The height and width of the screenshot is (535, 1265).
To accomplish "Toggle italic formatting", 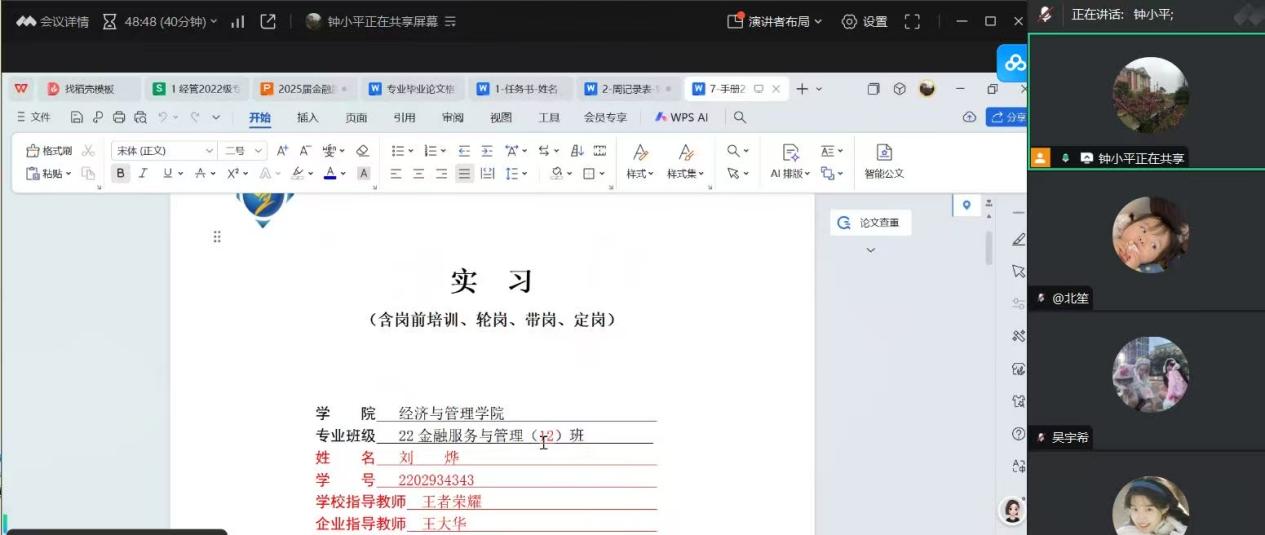I will 143,173.
